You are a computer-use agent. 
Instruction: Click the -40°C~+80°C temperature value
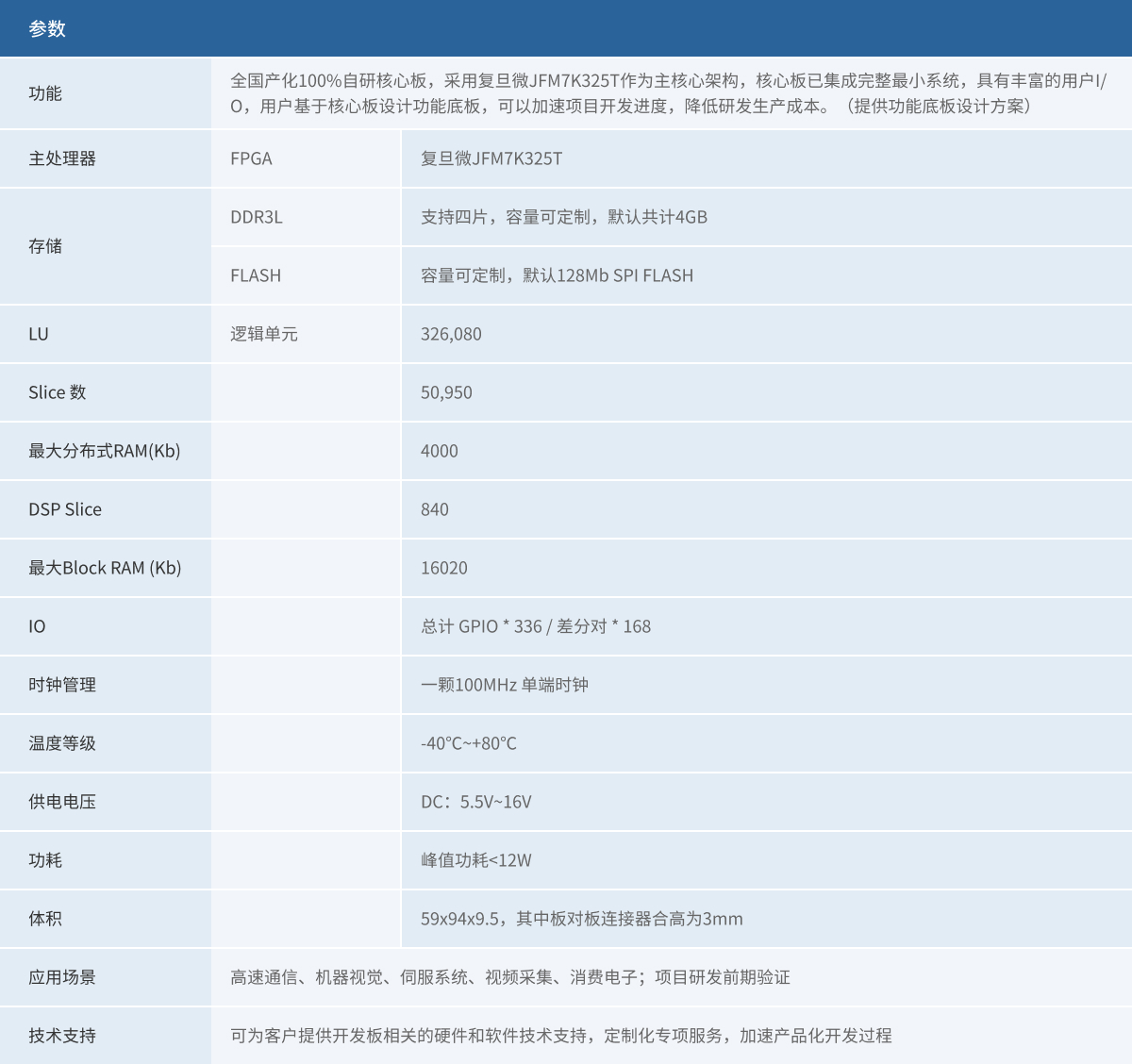469,743
